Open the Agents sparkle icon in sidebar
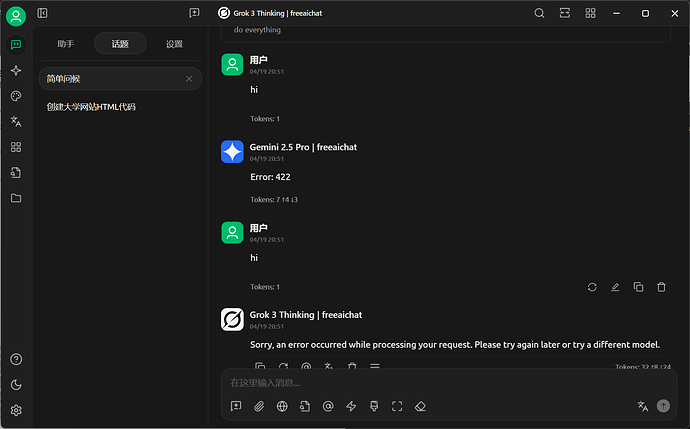The image size is (690, 429). pos(16,70)
